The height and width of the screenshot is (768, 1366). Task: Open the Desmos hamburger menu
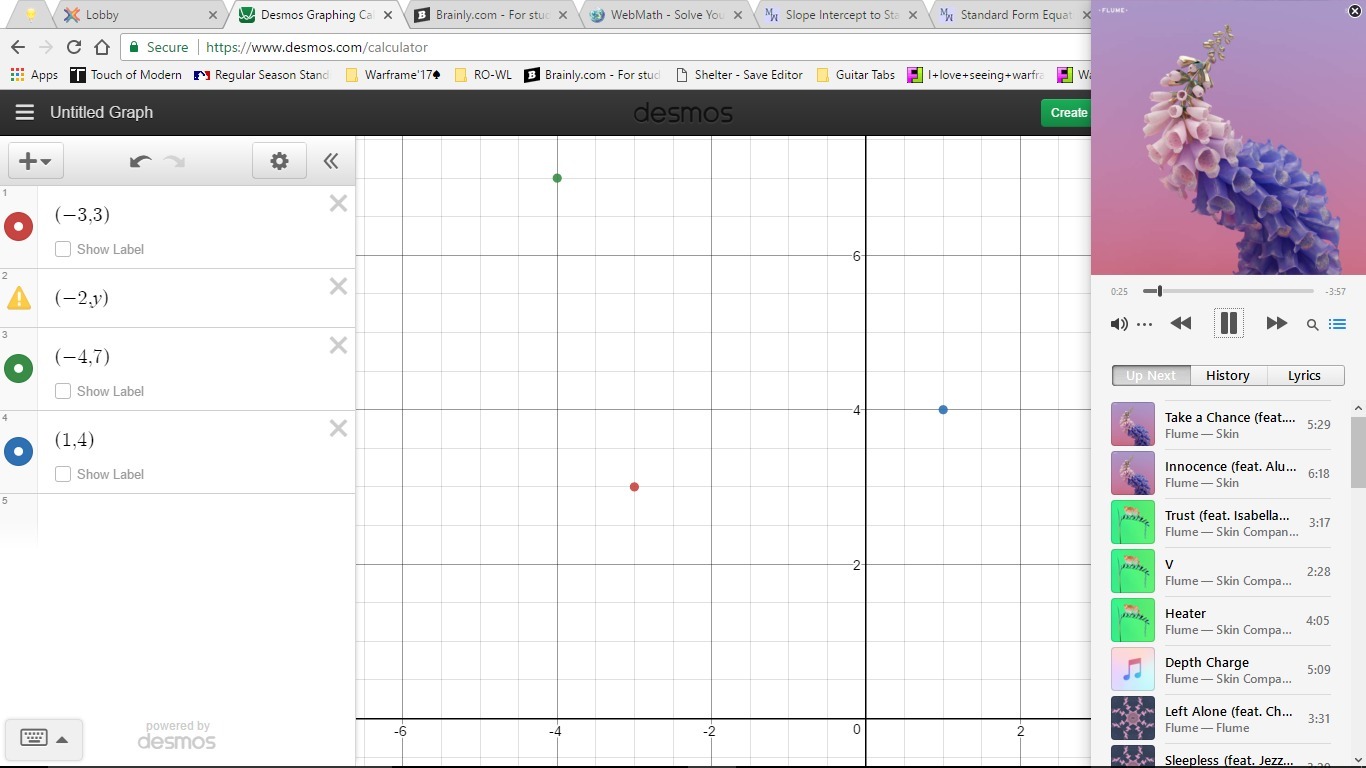[x=25, y=112]
